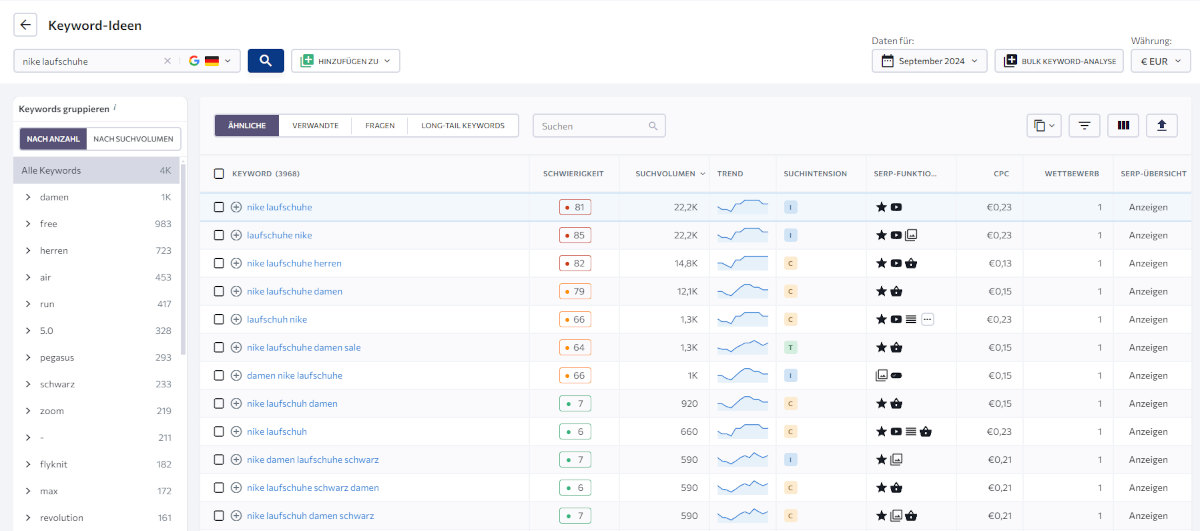Open the copy options icon dropdown

coord(1044,125)
